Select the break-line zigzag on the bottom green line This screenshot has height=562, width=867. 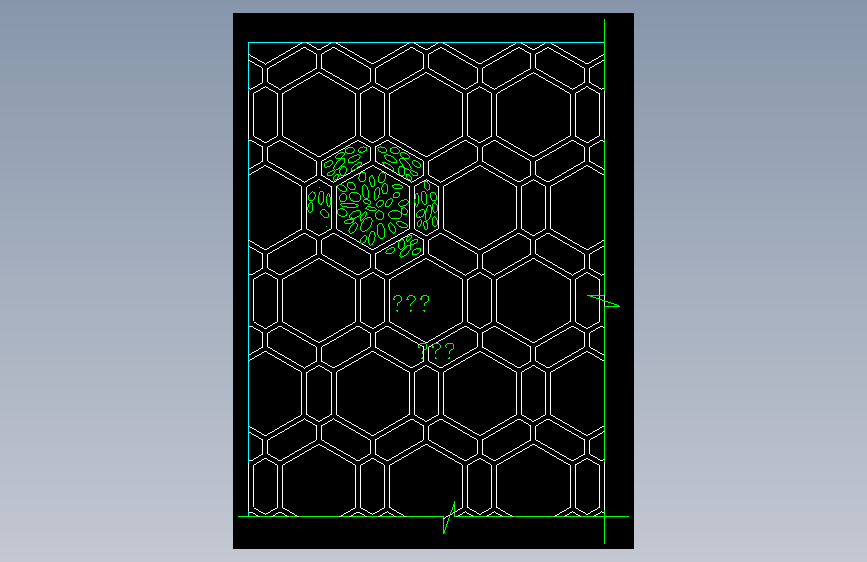click(x=449, y=517)
